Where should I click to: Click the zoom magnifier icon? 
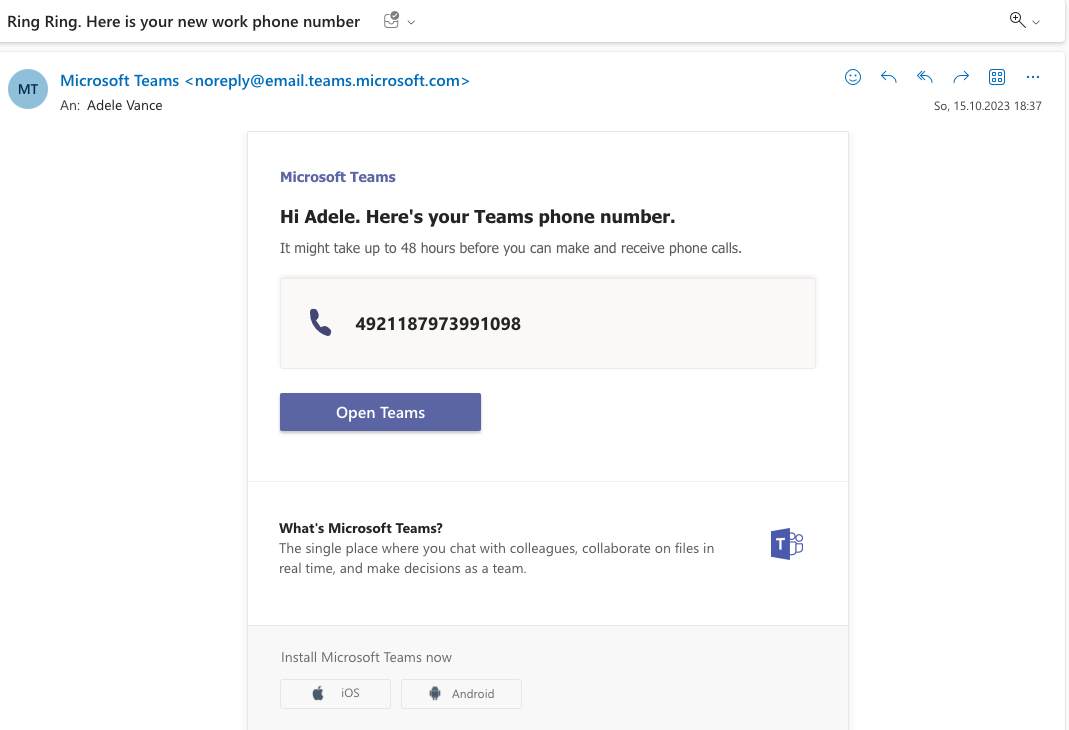1017,20
